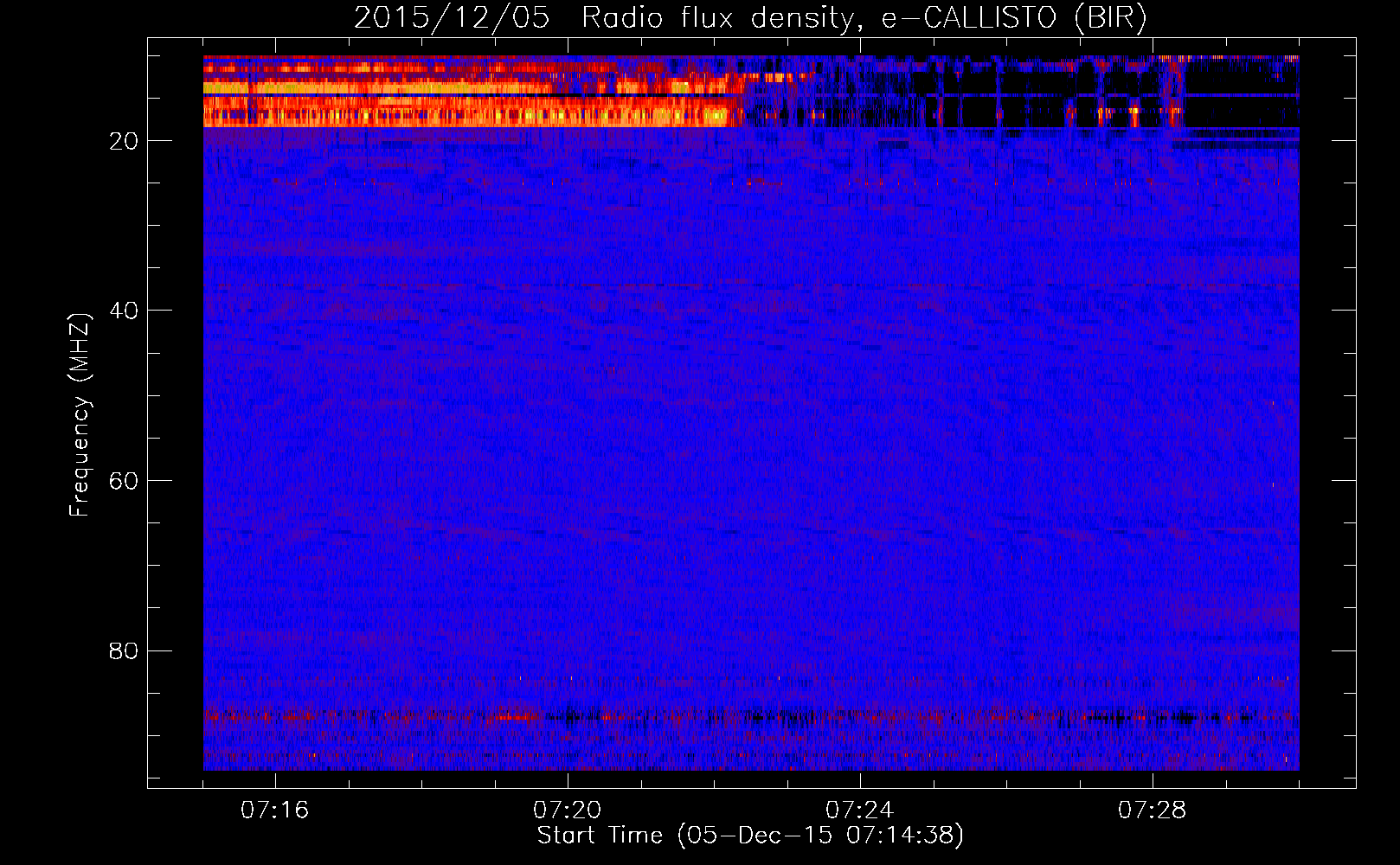Click the 07:16 time tick label
This screenshot has width=1400, height=865.
275,811
